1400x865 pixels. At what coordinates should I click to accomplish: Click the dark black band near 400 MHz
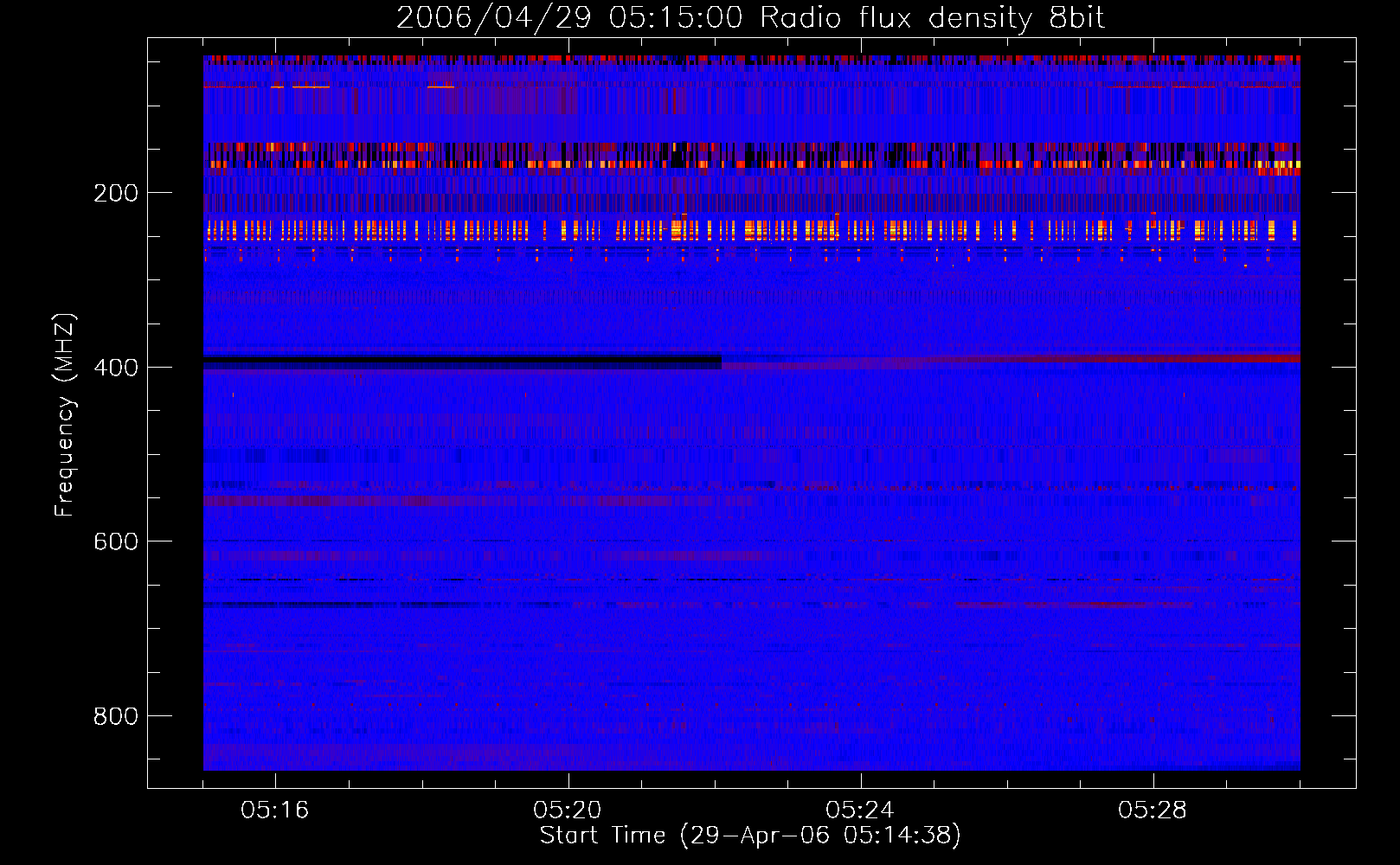(462, 361)
